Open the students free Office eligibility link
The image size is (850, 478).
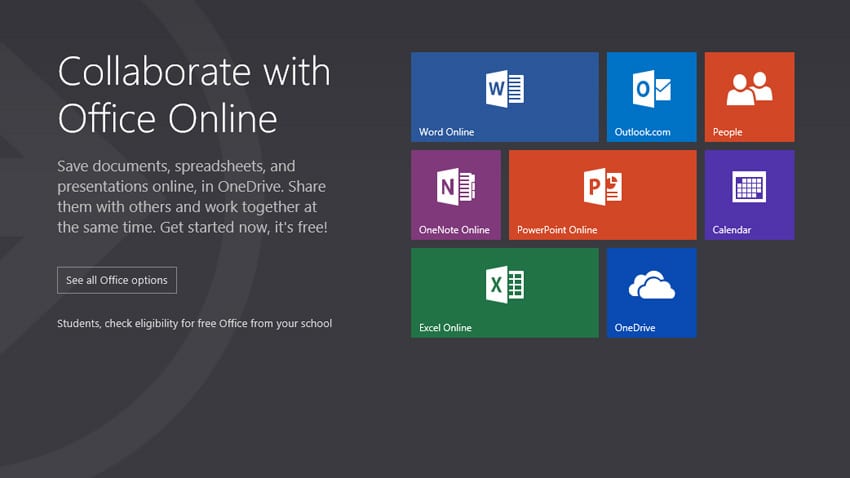pyautogui.click(x=194, y=323)
